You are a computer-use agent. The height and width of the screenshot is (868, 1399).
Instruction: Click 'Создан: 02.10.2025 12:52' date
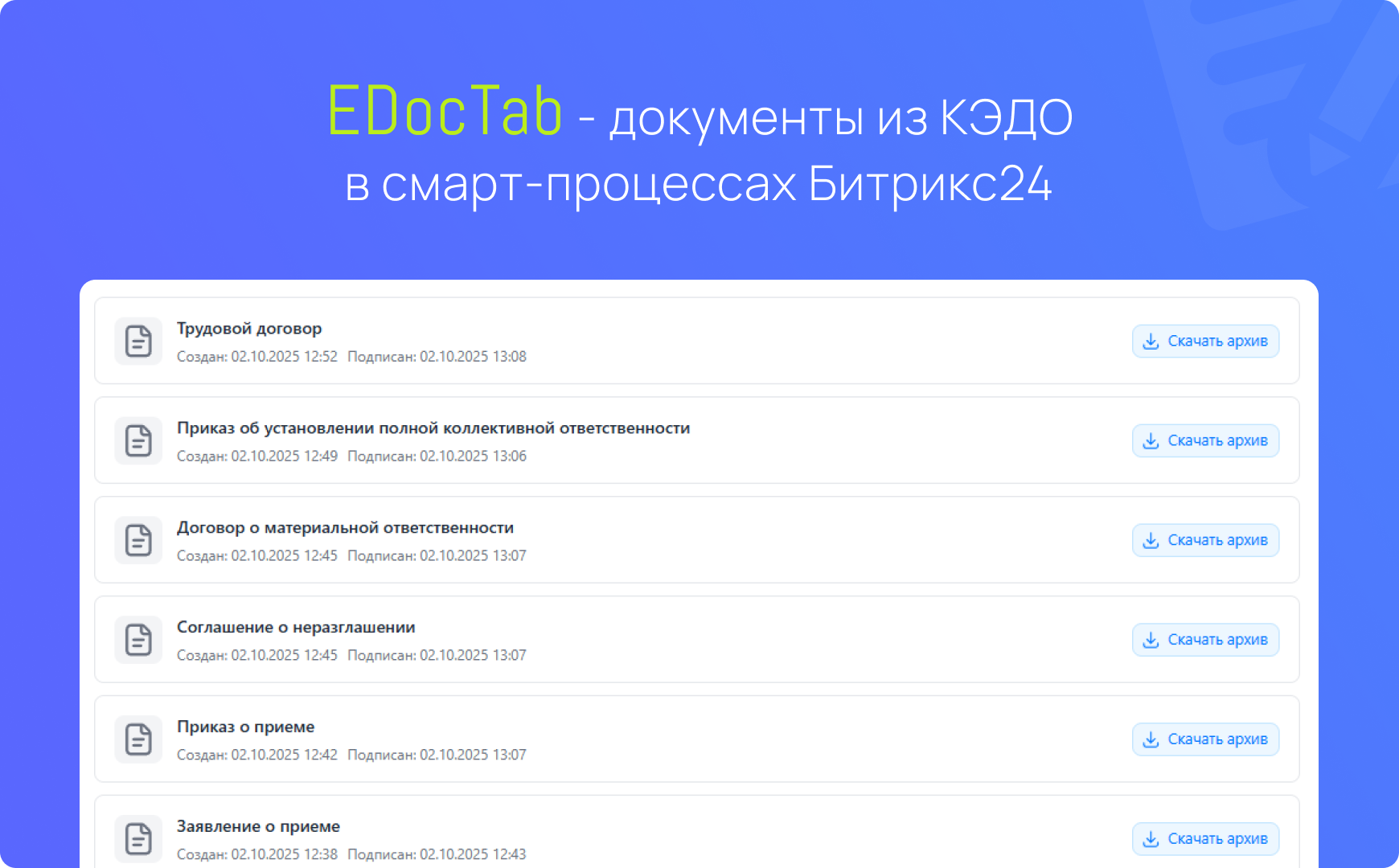pos(257,357)
